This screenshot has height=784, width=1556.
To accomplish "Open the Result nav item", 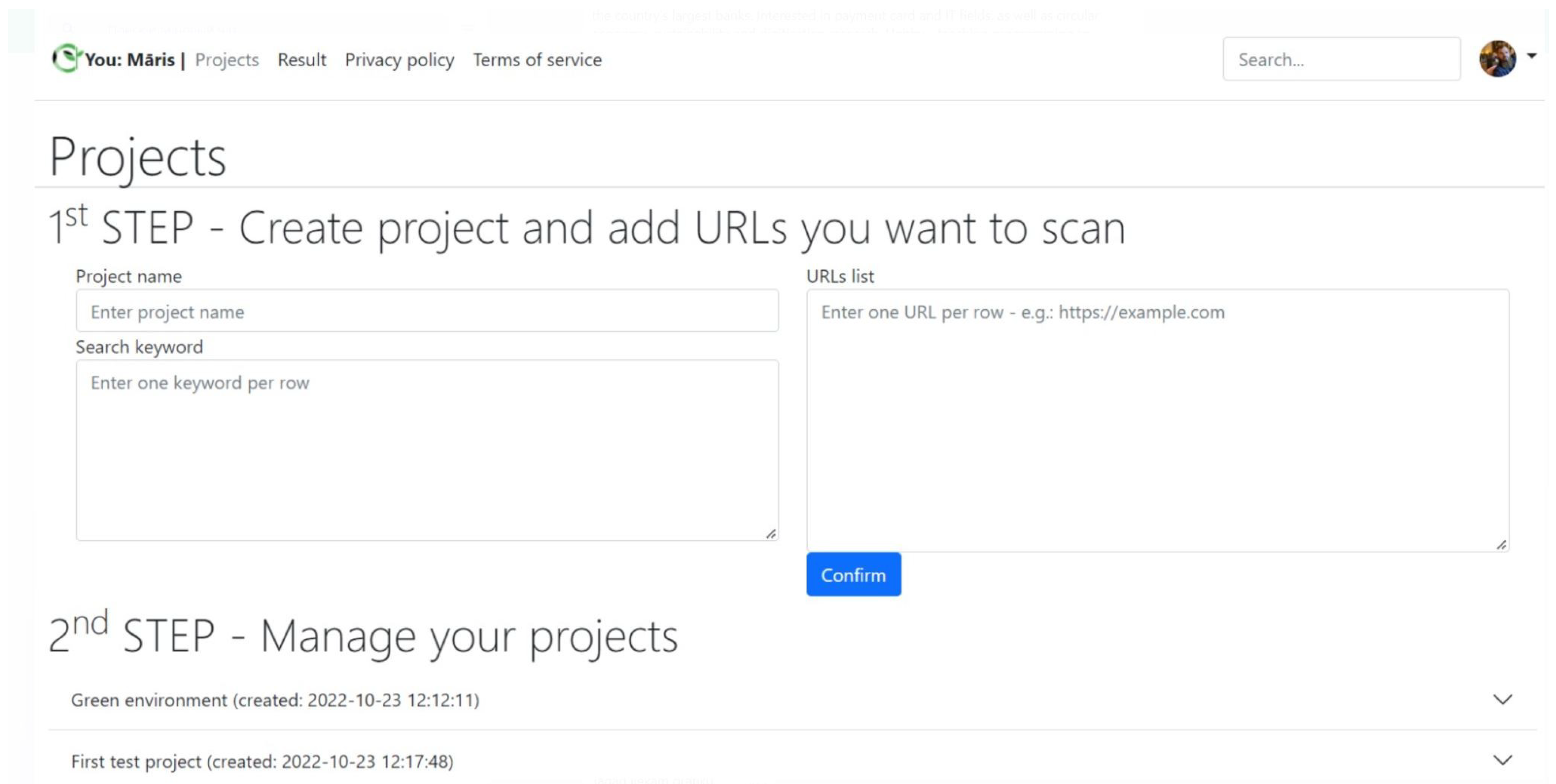I will (301, 60).
